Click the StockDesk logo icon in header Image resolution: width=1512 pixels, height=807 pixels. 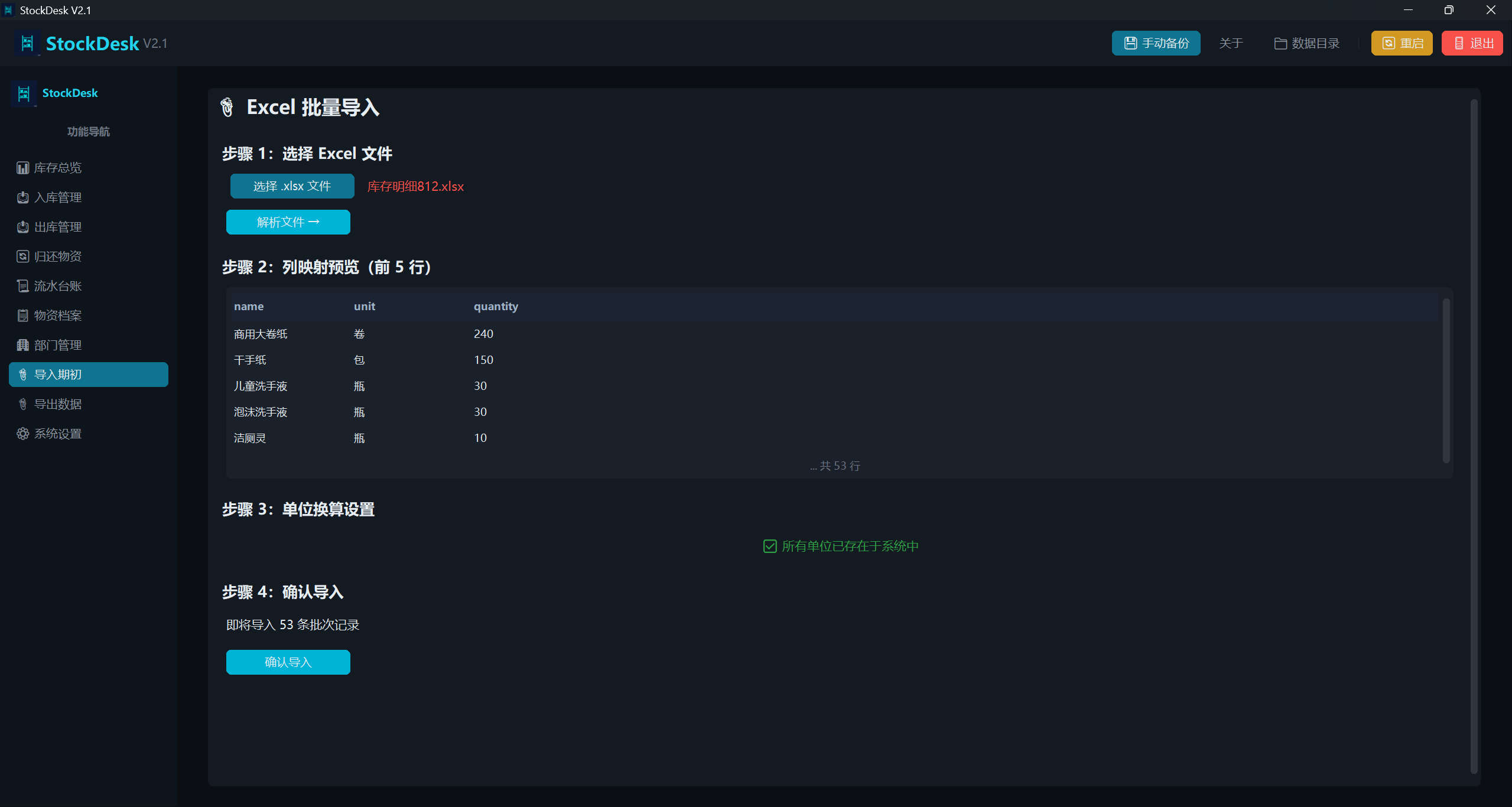point(27,43)
